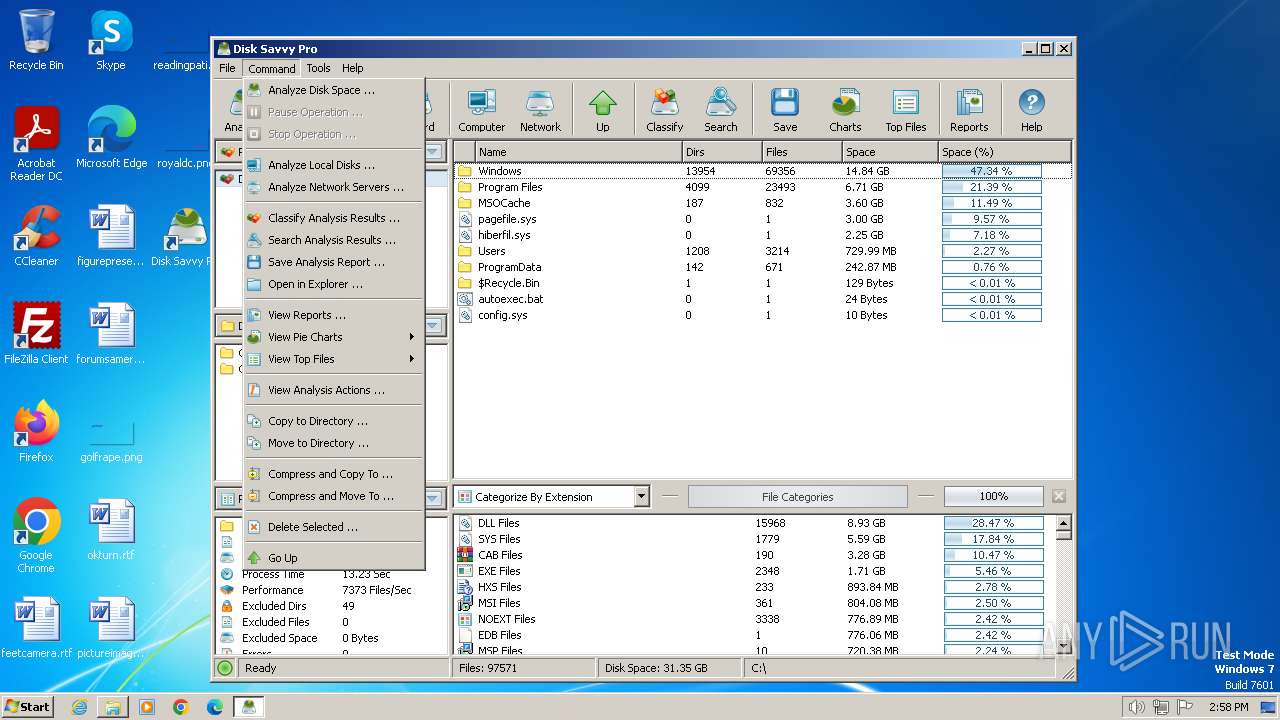Select Open in Explorer menu item
Viewport: 1280px width, 720px height.
(334, 284)
